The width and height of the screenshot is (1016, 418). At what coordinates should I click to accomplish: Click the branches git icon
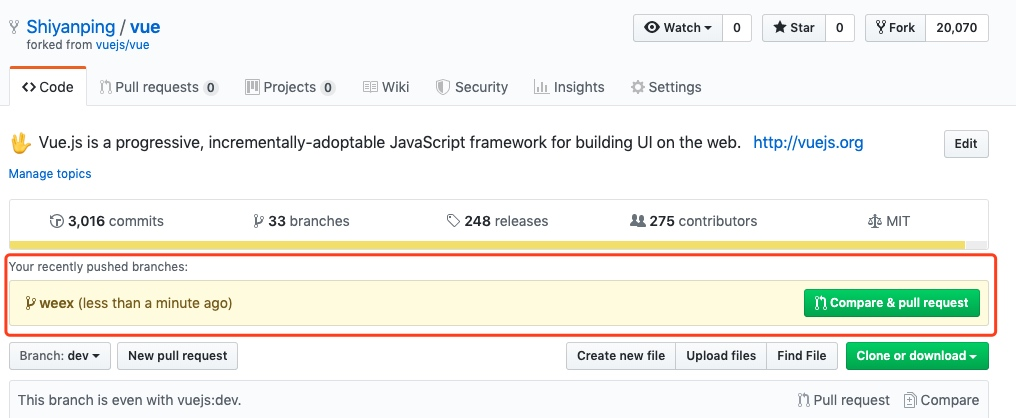click(x=259, y=221)
